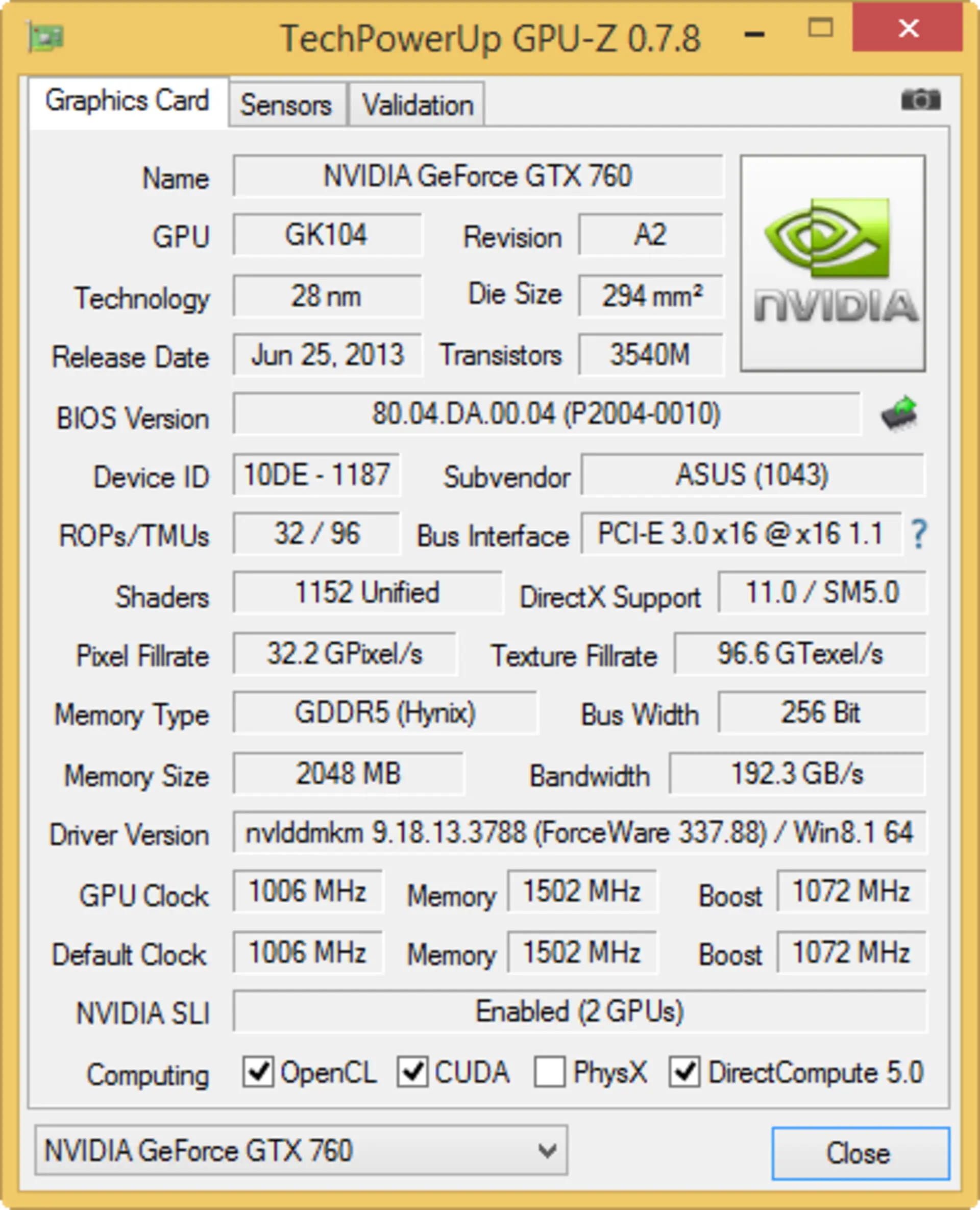Switch to the Graphics Card tab

pyautogui.click(x=128, y=102)
